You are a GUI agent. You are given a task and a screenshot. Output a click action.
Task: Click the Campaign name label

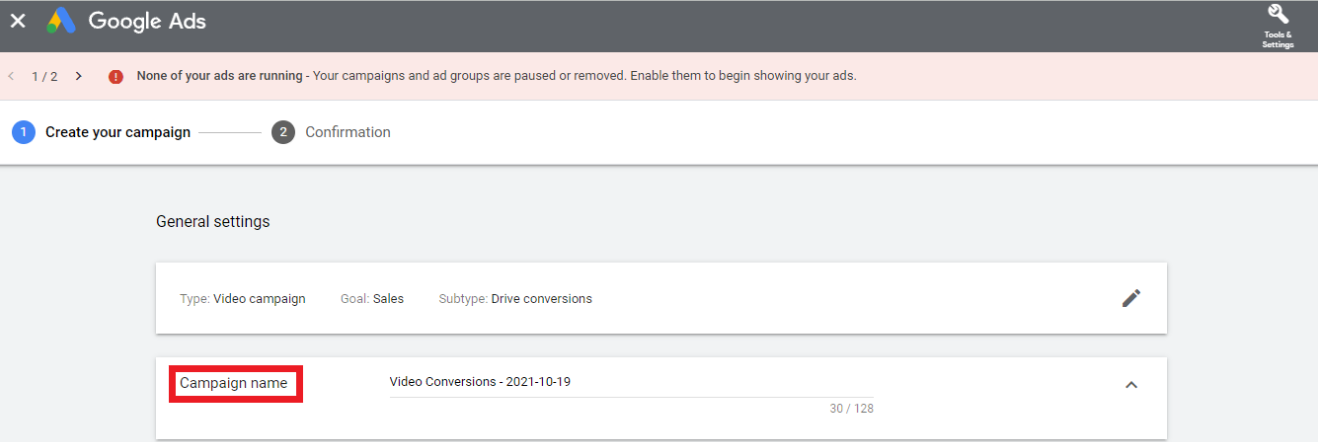[233, 383]
